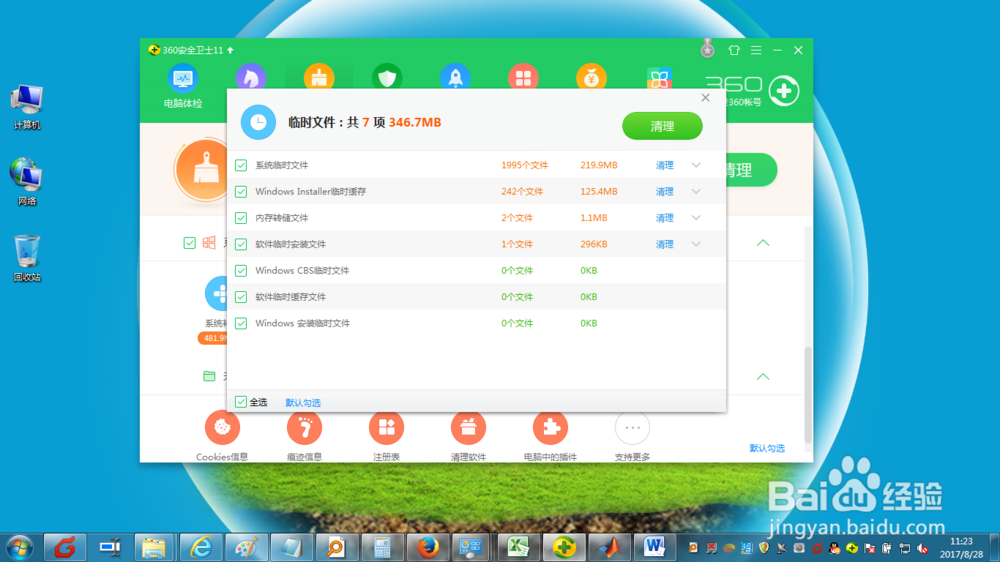Select the computer cleanup broom tab

click(319, 77)
